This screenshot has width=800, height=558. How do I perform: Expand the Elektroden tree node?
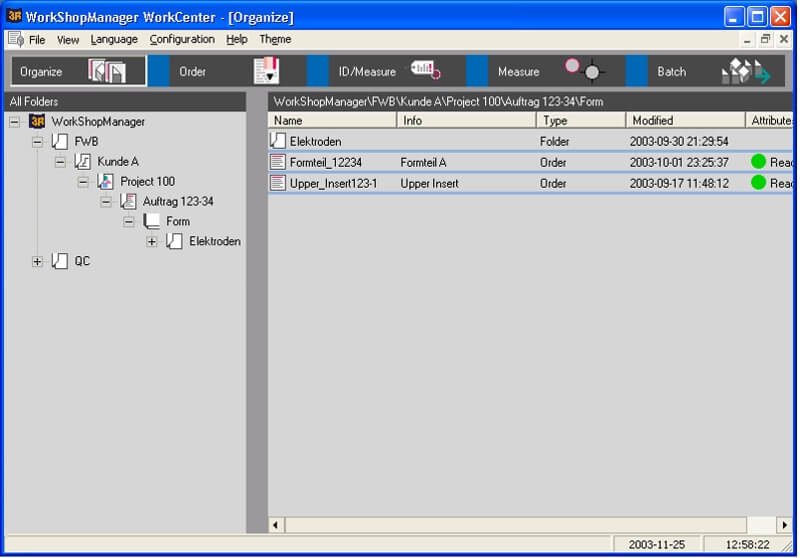click(152, 242)
